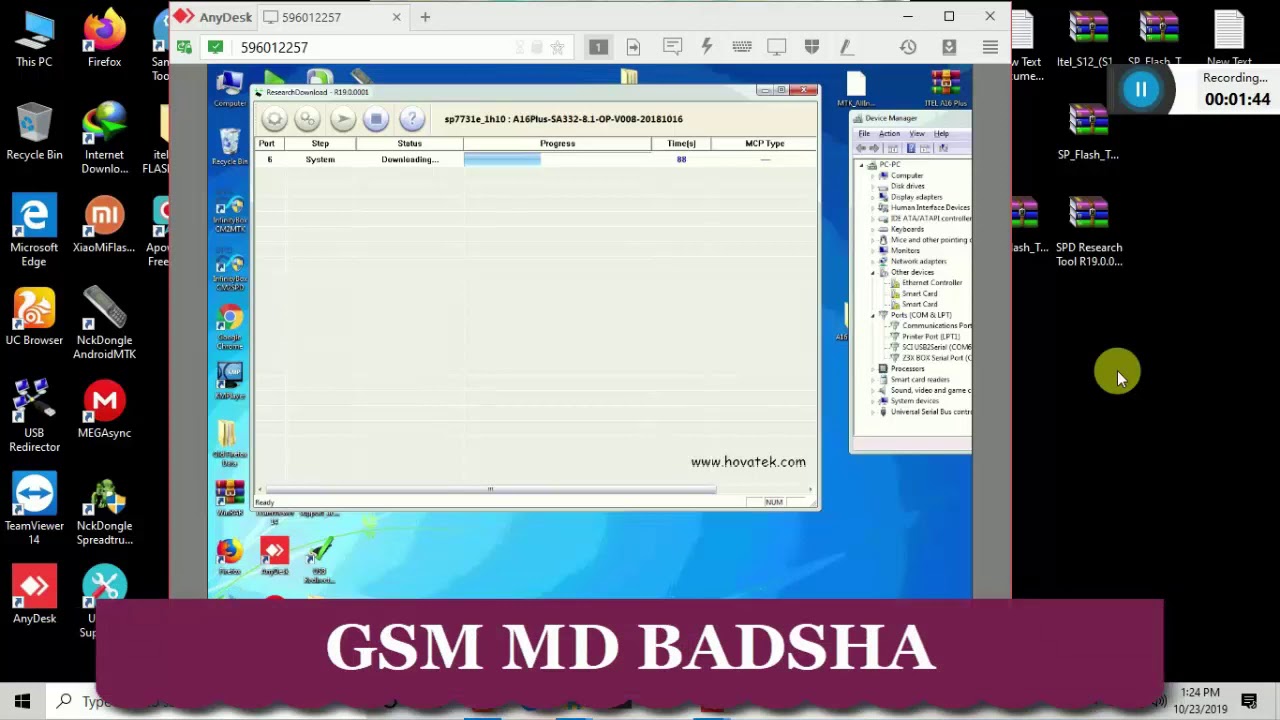Start downloading with the play arrow button

click(342, 119)
